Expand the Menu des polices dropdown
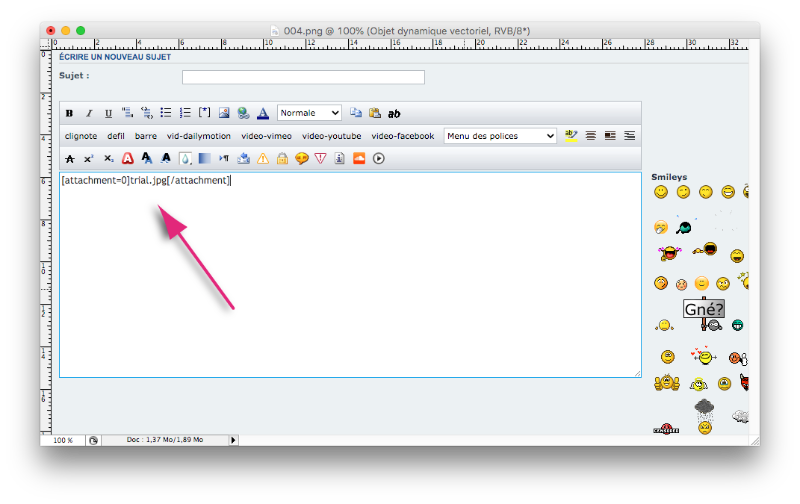 point(500,136)
